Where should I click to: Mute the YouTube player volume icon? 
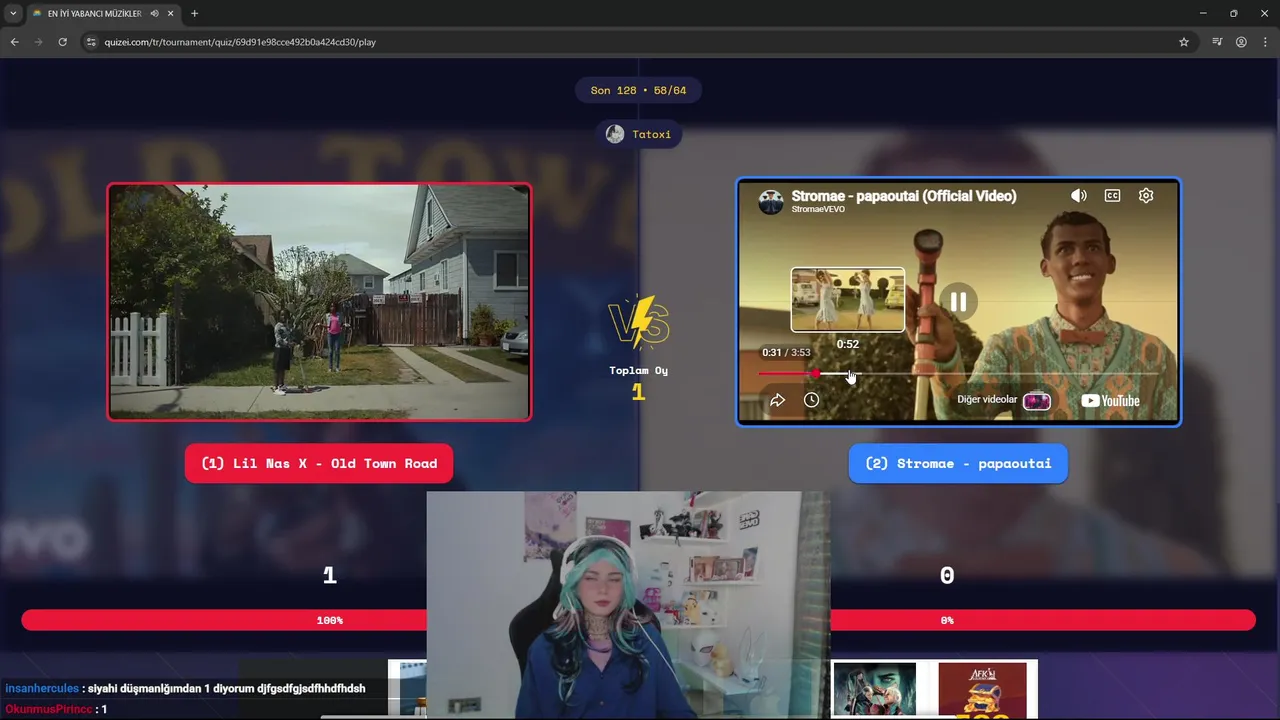pos(1078,196)
